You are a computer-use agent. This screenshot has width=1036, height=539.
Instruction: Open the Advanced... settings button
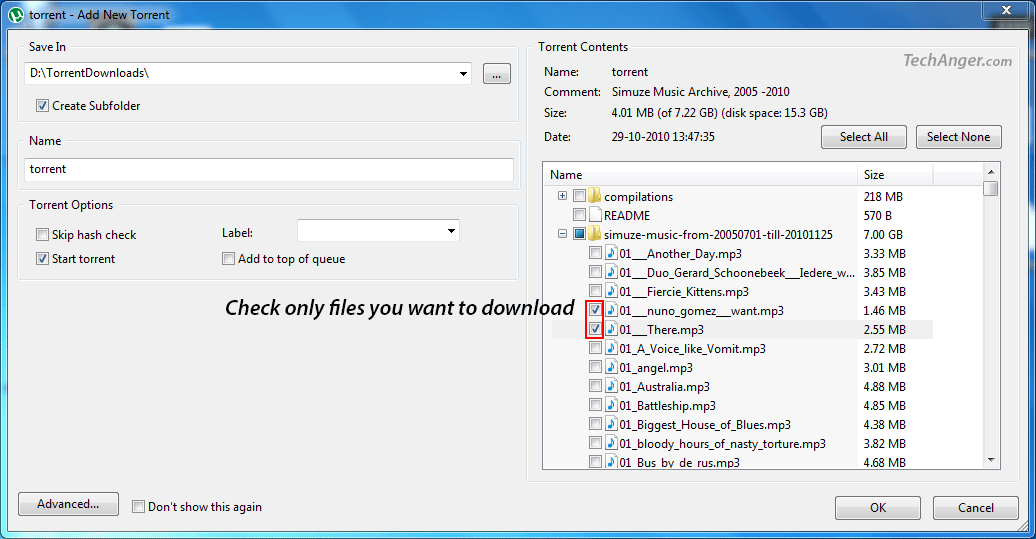(x=68, y=505)
